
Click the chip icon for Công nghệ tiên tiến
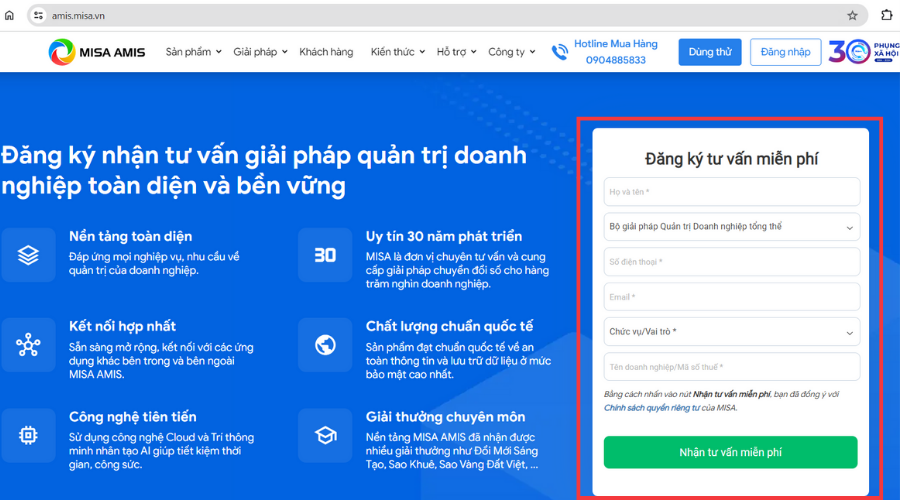click(28, 435)
